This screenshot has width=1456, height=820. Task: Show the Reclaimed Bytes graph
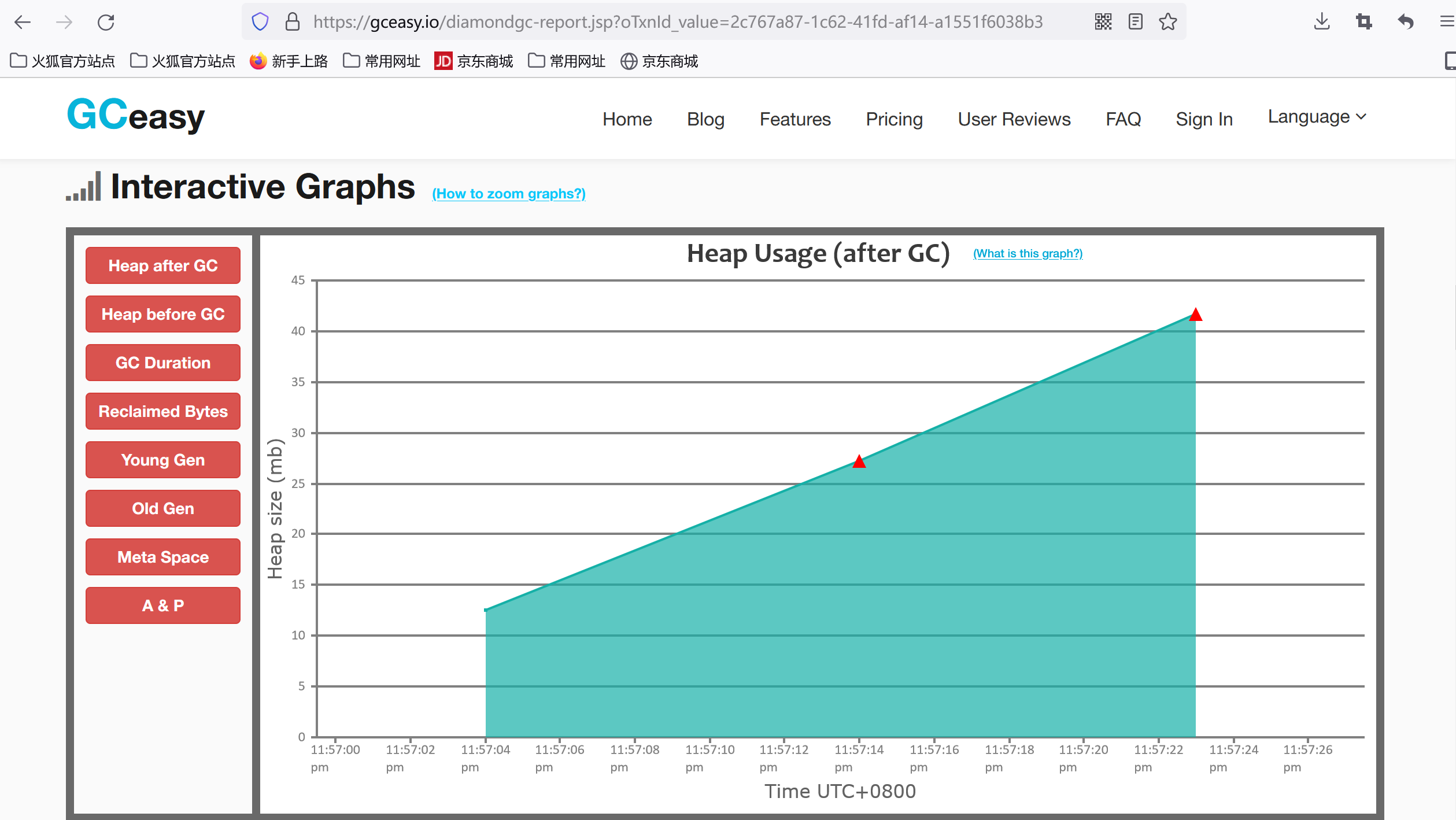[163, 411]
